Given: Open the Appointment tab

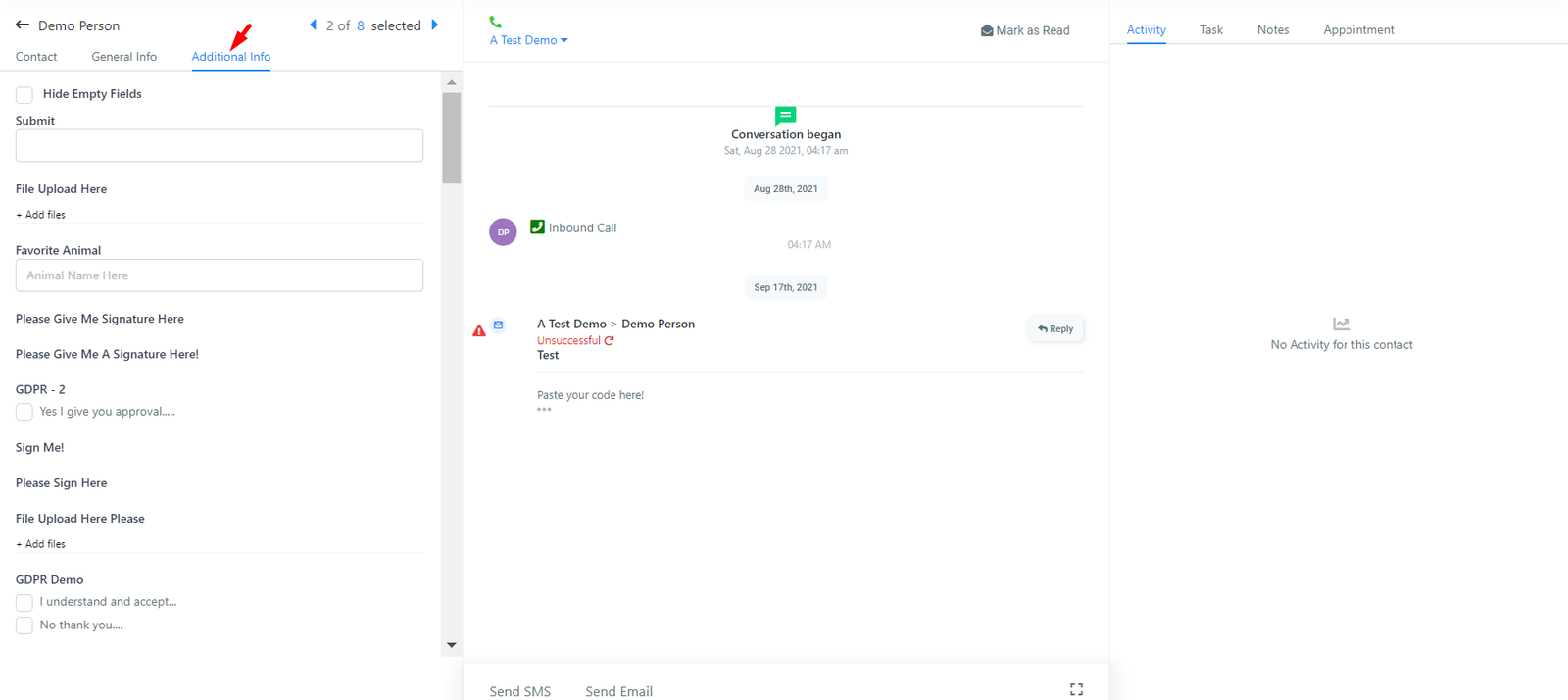Looking at the screenshot, I should pos(1358,30).
